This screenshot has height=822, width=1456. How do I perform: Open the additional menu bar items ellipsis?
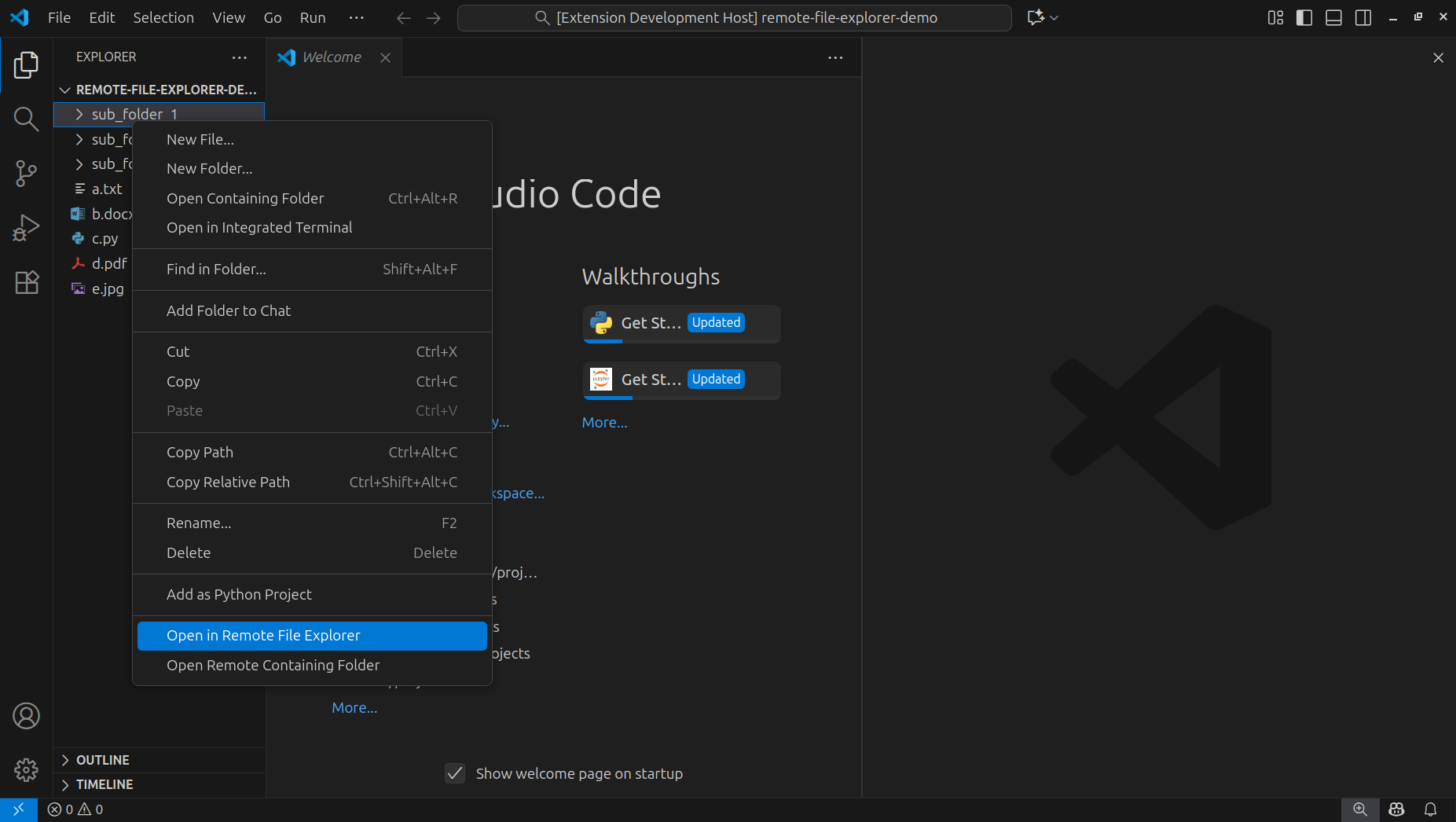356,17
